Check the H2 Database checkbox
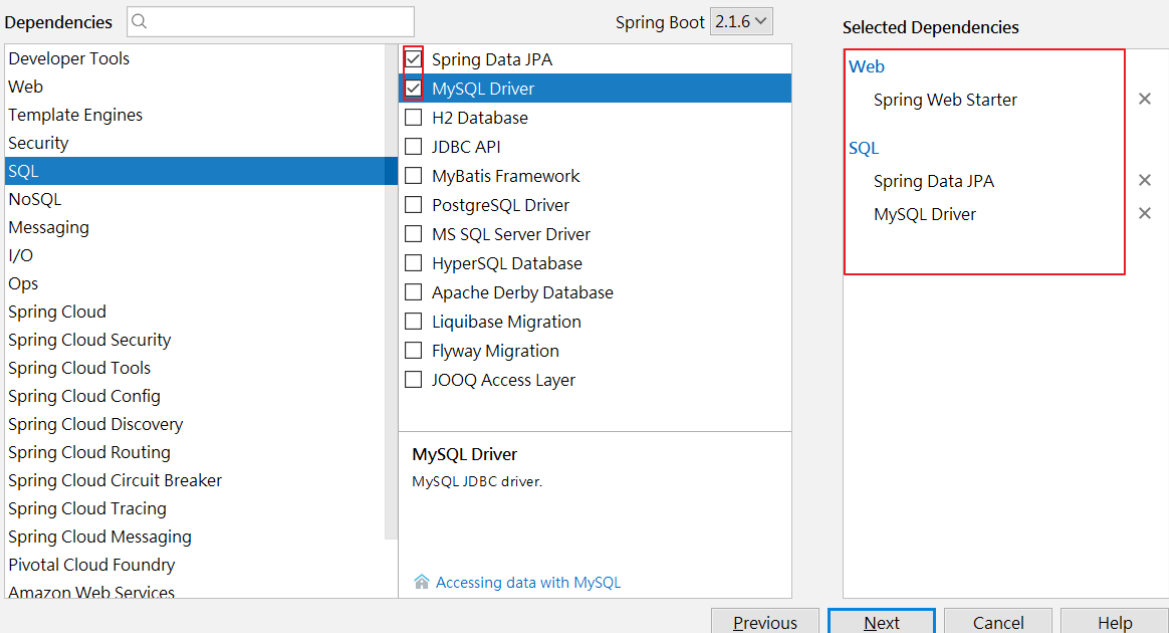 pos(413,117)
